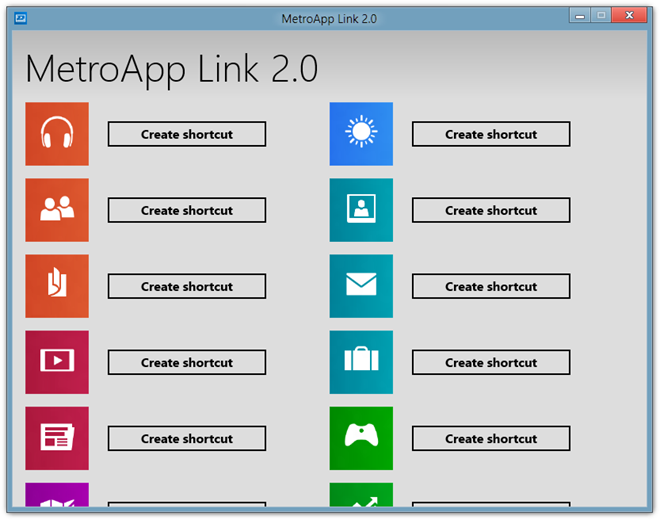
Task: Close the MetroApp Link 2.0 window
Action: pos(629,15)
